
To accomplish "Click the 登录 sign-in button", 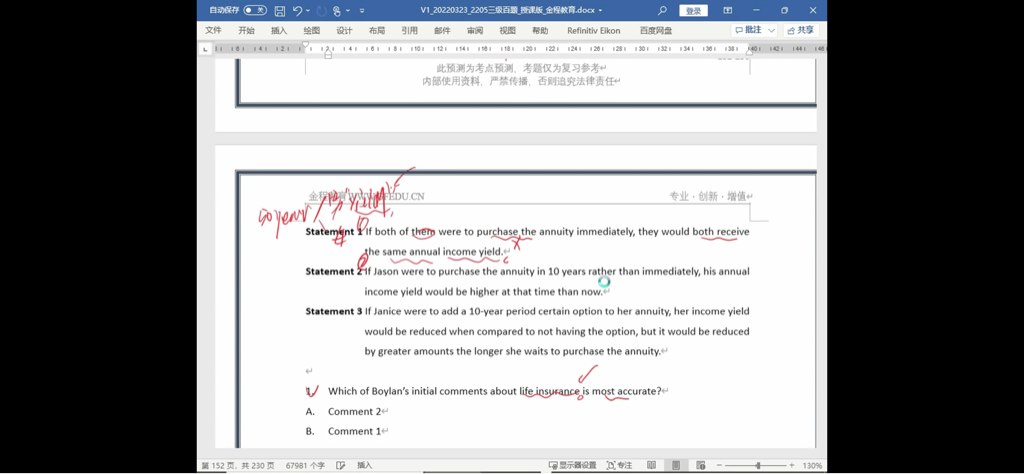I will tap(693, 11).
